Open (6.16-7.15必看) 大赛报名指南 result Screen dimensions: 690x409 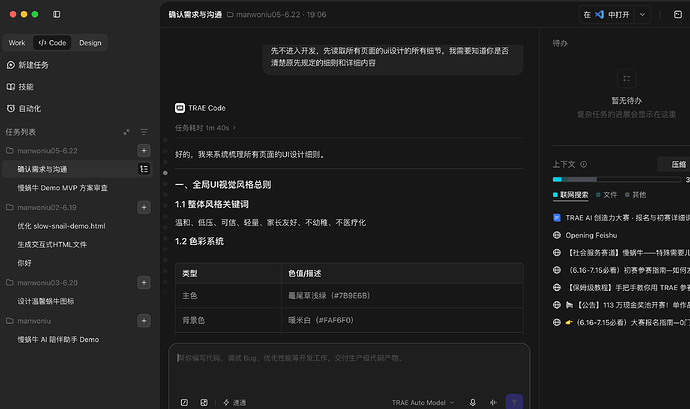621,322
